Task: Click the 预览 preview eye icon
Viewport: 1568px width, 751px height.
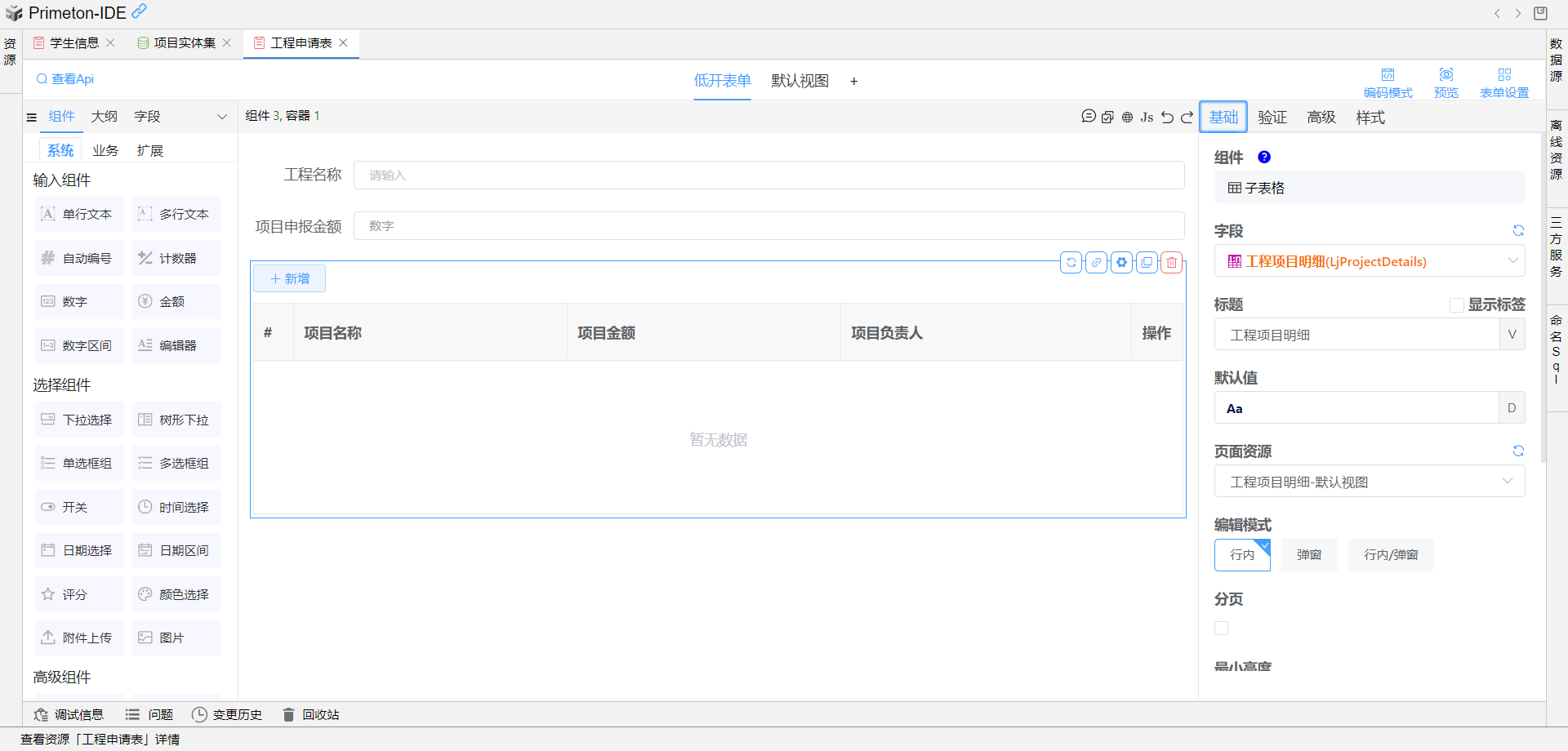Action: [1445, 82]
